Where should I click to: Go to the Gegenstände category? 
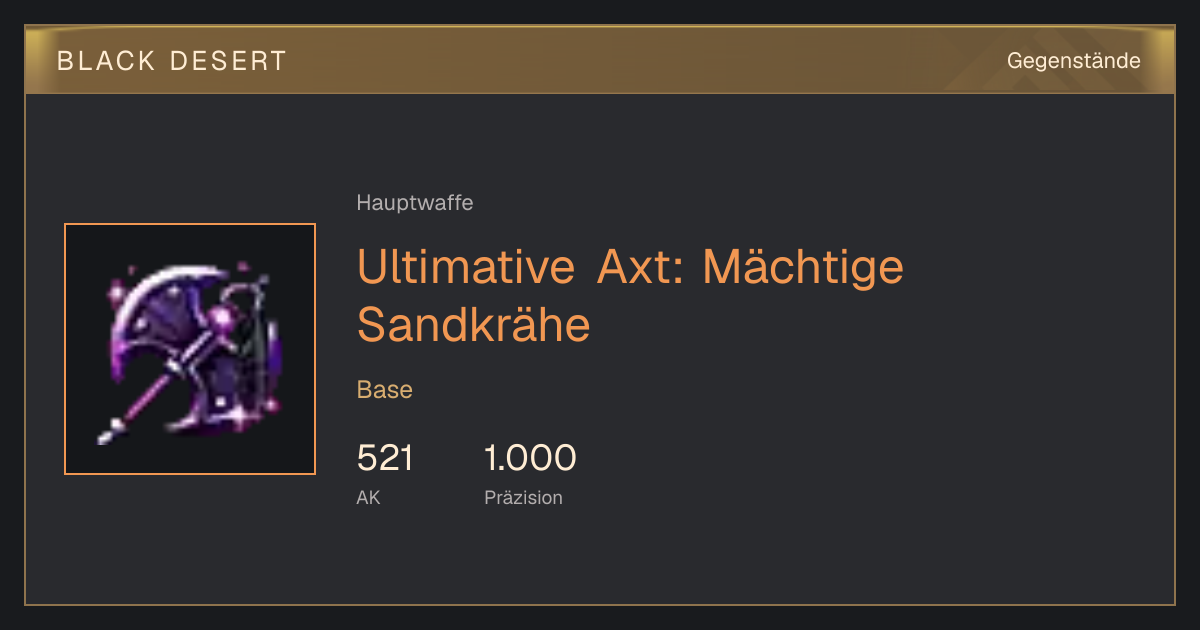(x=1073, y=61)
